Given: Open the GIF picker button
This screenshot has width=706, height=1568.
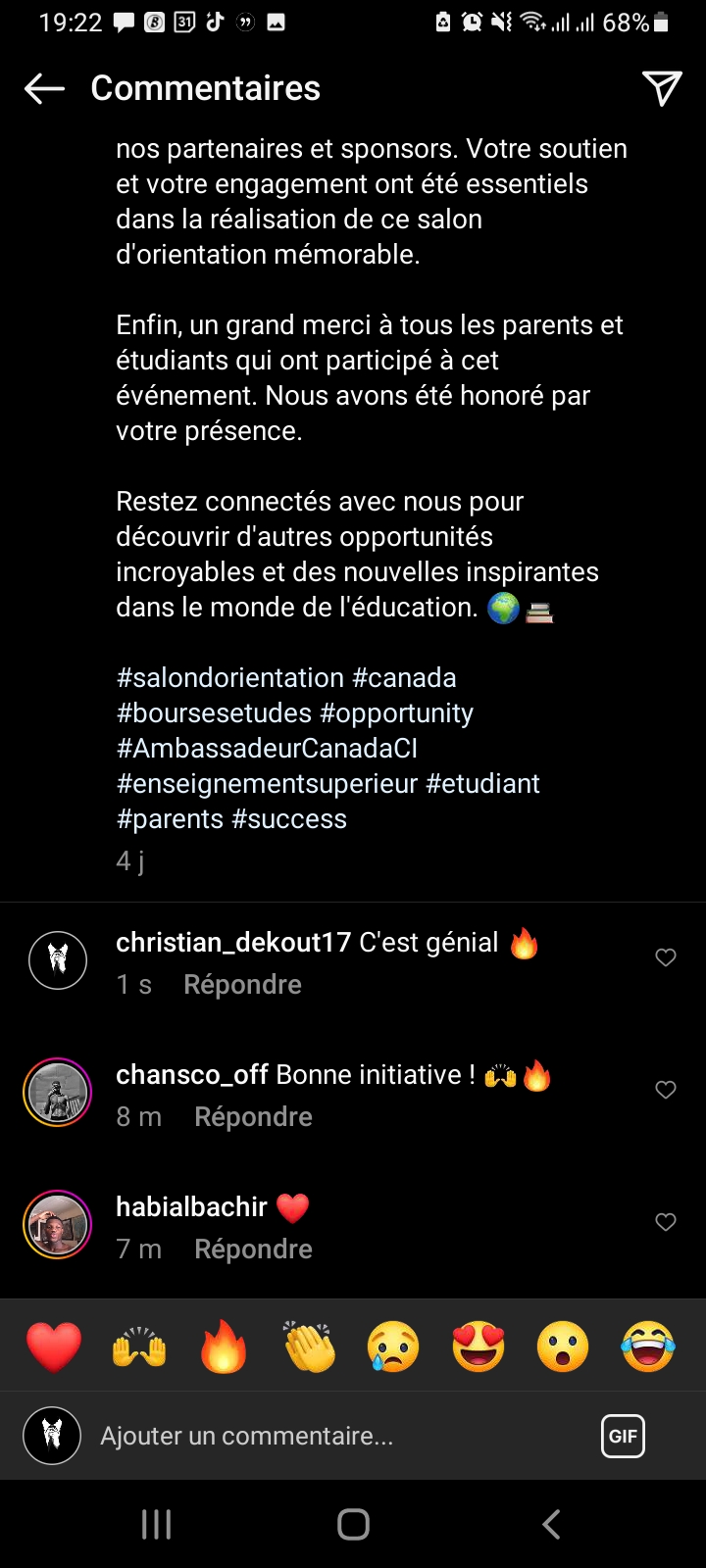Looking at the screenshot, I should (623, 1437).
